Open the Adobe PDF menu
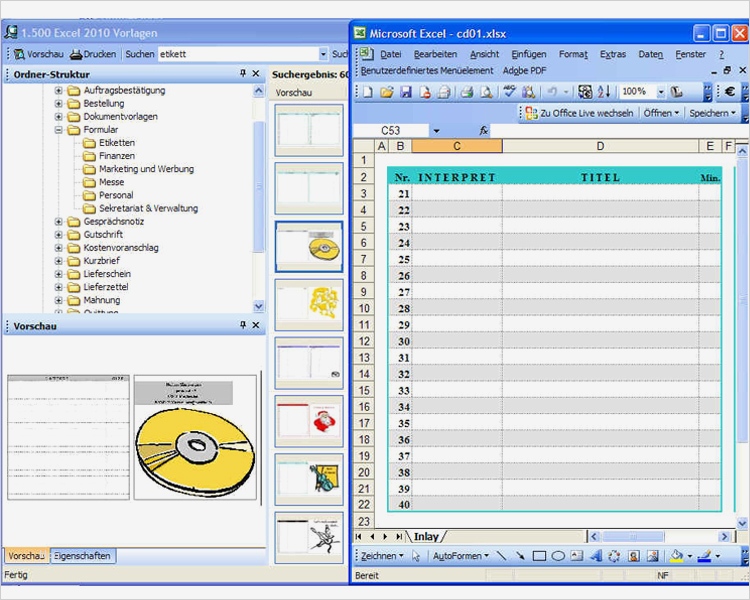Screen dimensions: 750x600 click(524, 70)
